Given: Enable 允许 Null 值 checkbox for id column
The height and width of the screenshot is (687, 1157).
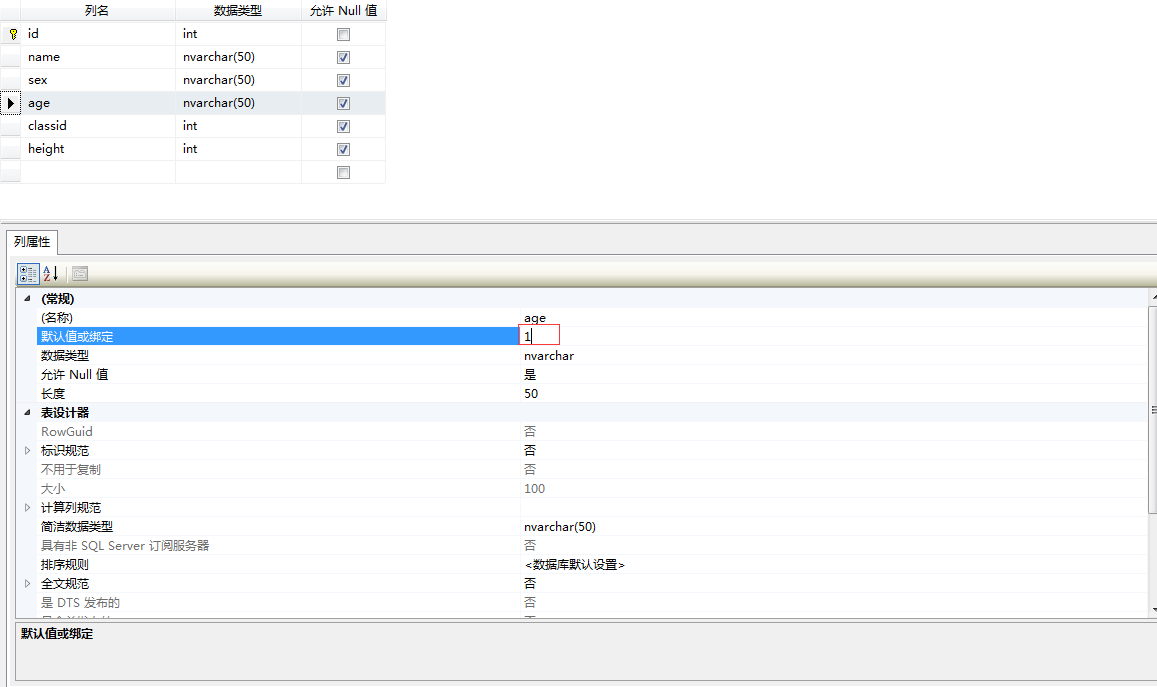Looking at the screenshot, I should 343,33.
